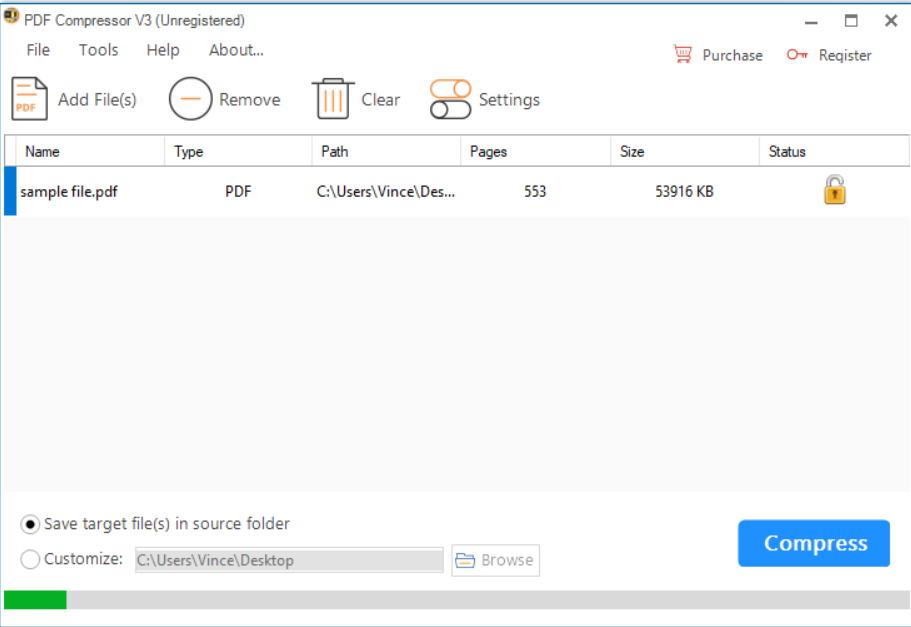The height and width of the screenshot is (627, 911).
Task: Click the customize path input field
Action: (x=288, y=560)
